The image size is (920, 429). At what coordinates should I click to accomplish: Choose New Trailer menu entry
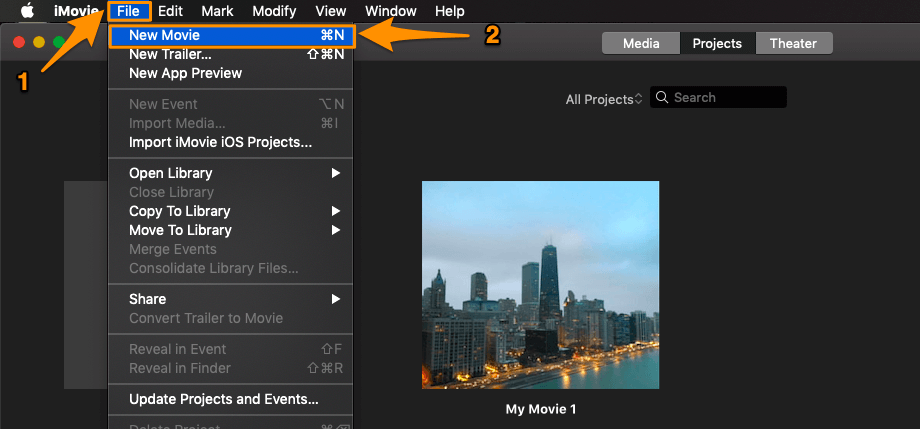pos(170,54)
